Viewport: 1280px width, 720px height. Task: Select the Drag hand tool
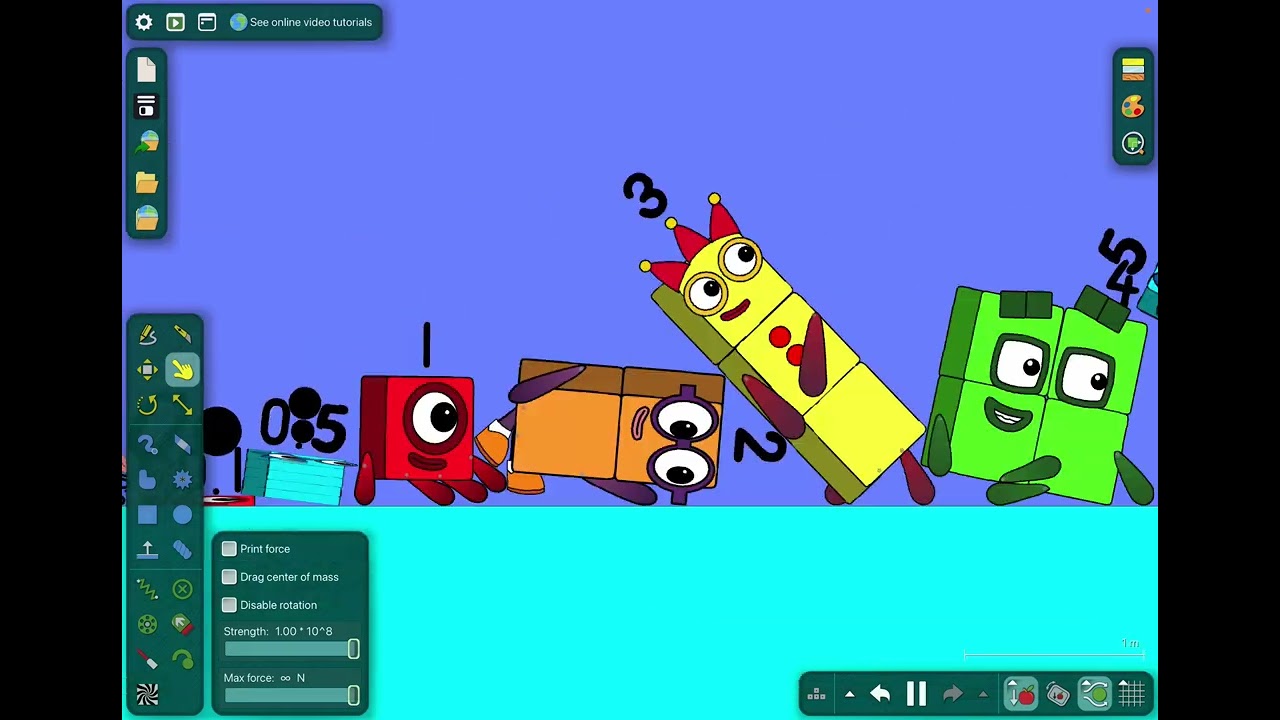[x=182, y=370]
